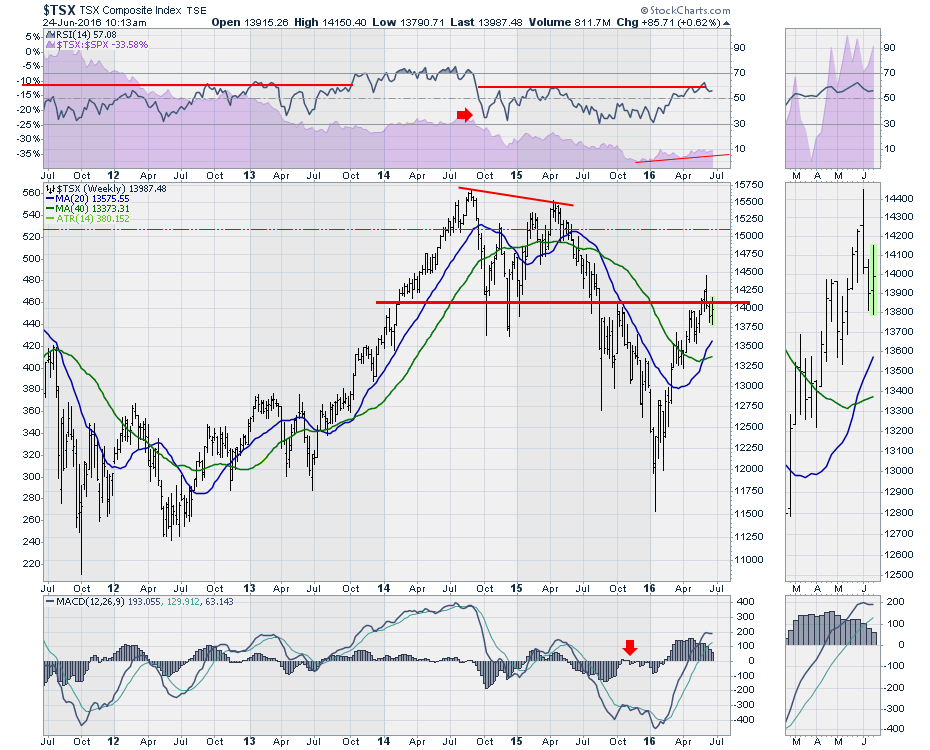This screenshot has height=750, width=930.
Task: Click the $TSX (Weekly) 13987.48 legend
Action: 111,189
